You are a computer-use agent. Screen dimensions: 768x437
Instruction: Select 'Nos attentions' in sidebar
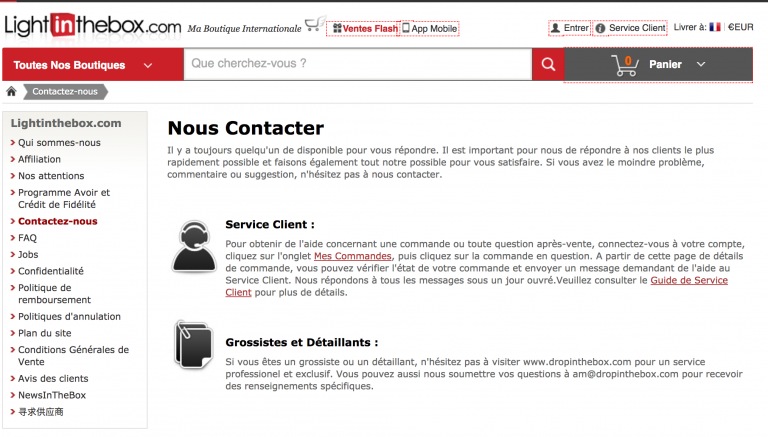pos(51,176)
